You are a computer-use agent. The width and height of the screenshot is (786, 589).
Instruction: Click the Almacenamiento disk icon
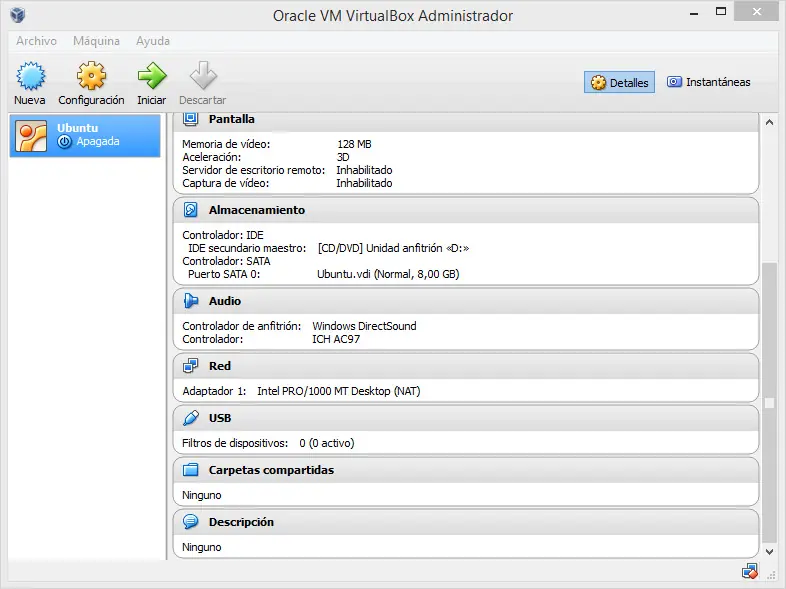pyautogui.click(x=190, y=210)
